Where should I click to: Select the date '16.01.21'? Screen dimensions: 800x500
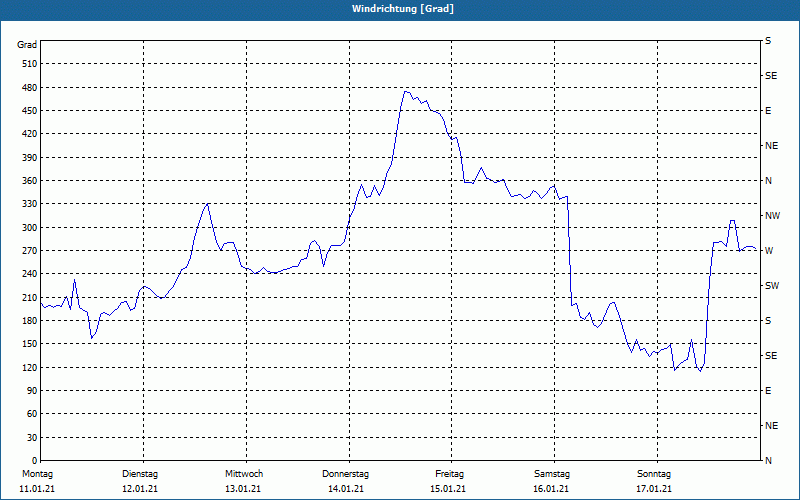551,489
